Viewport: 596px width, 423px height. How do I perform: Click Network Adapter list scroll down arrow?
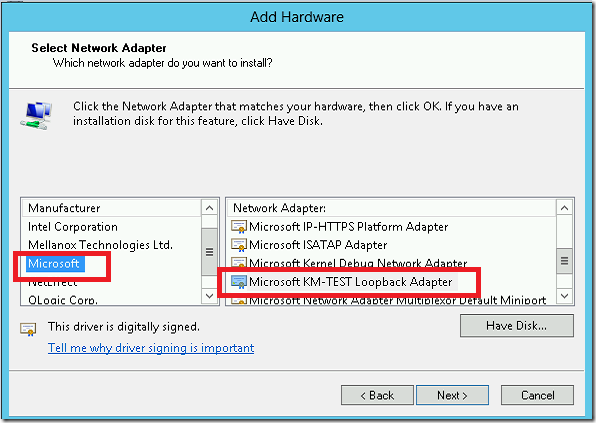tap(564, 296)
